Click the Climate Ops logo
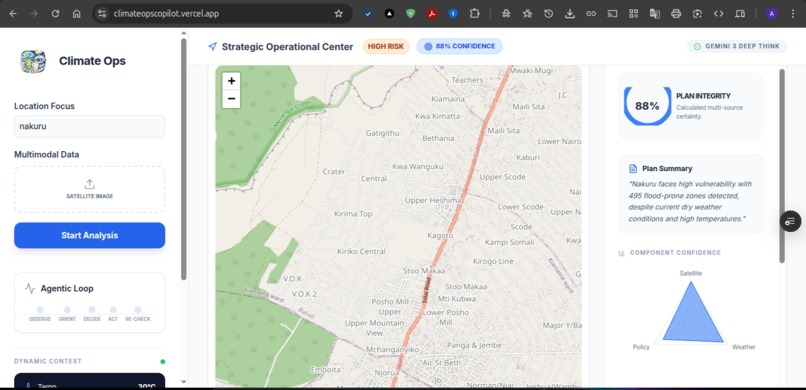The width and height of the screenshot is (806, 390). coord(33,61)
